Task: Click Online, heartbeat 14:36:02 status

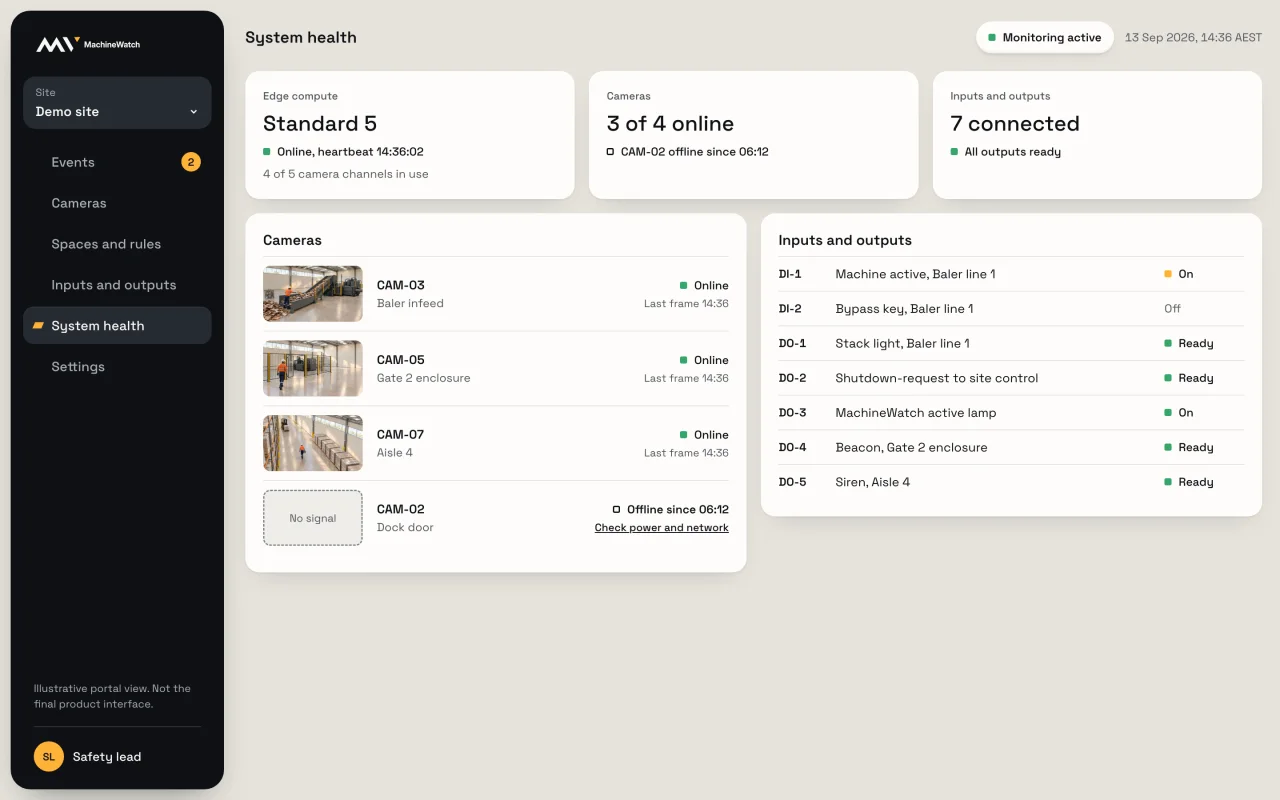Action: 343,152
